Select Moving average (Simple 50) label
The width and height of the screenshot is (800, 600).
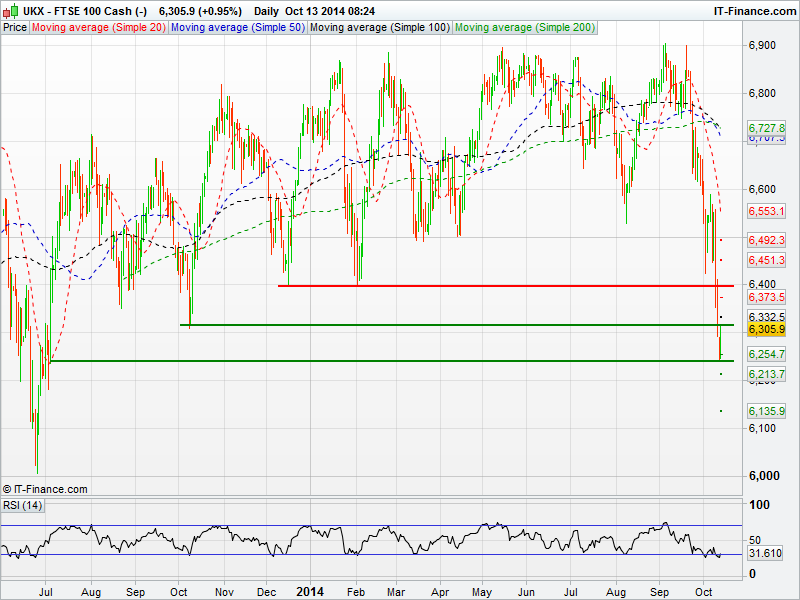tap(237, 28)
